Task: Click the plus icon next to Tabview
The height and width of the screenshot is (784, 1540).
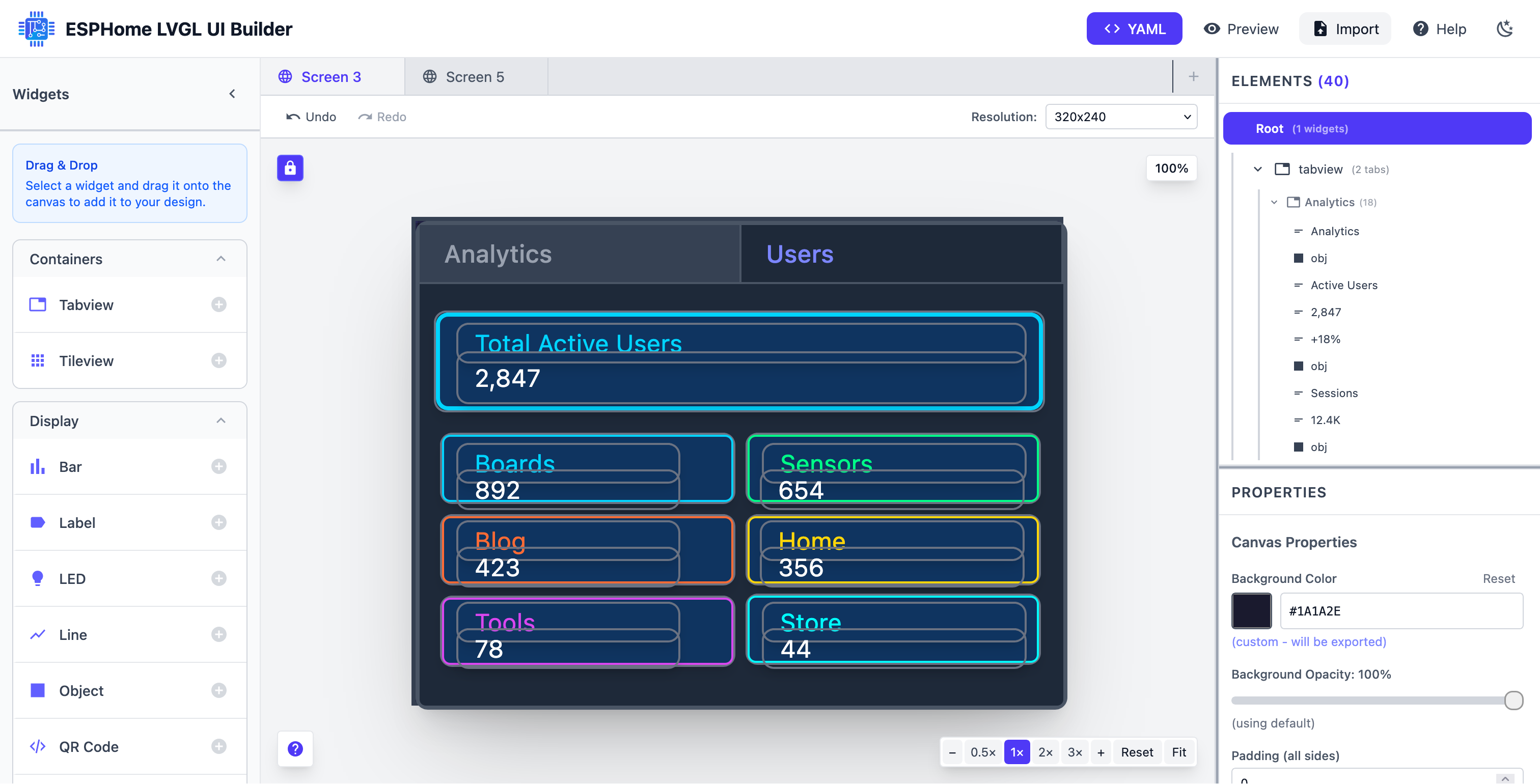Action: pos(219,305)
